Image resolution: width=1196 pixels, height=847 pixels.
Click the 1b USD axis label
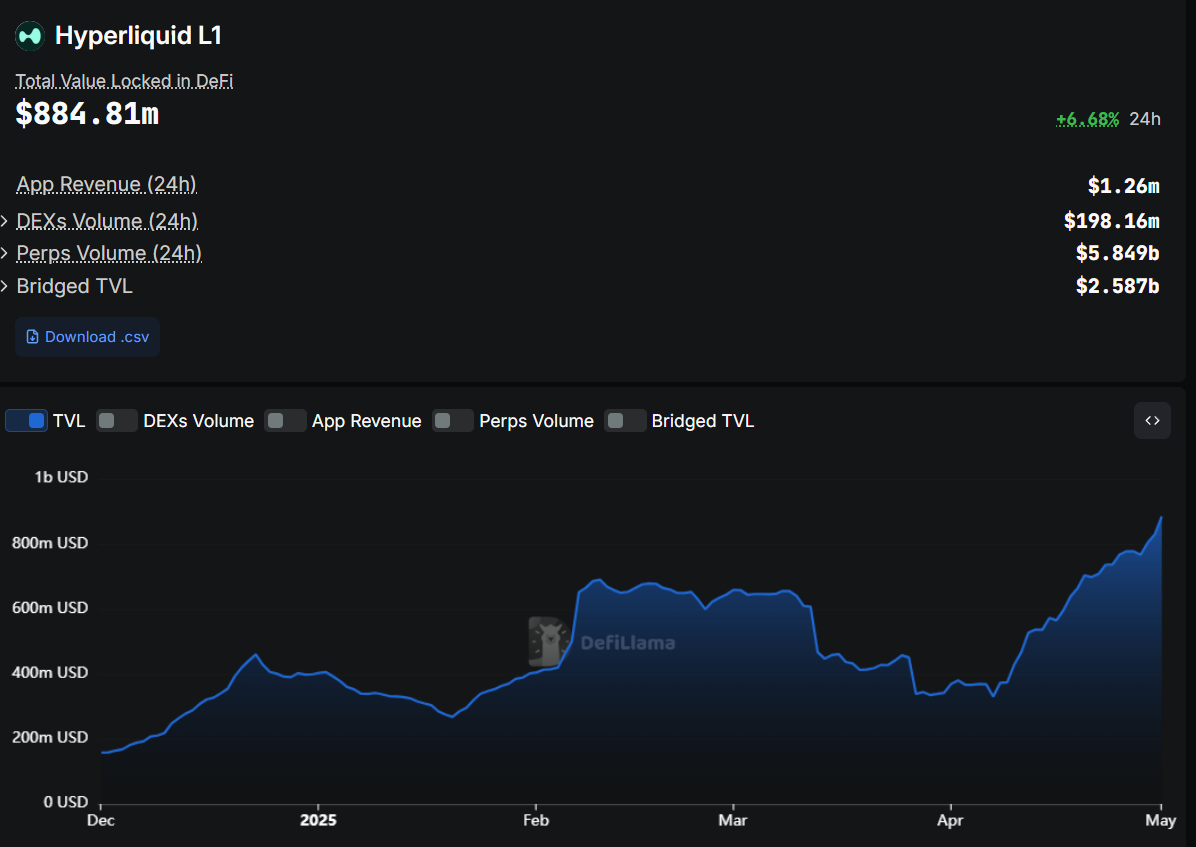61,477
